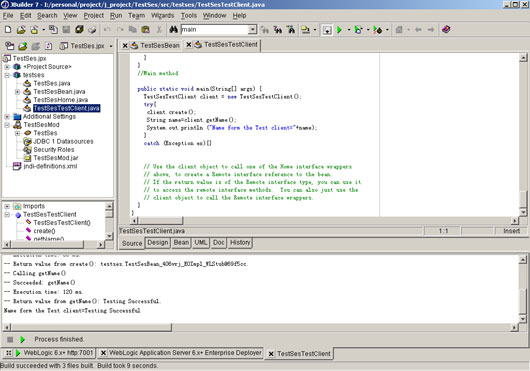Click the Optimize project icon
The width and height of the screenshot is (530, 371).
pyautogui.click(x=378, y=30)
